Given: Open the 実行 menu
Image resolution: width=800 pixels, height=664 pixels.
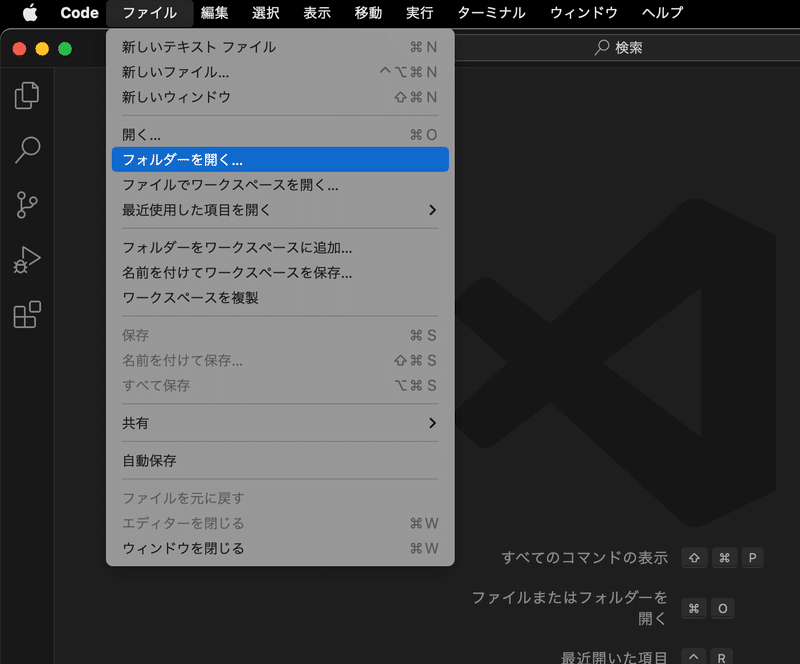Looking at the screenshot, I should coord(419,12).
